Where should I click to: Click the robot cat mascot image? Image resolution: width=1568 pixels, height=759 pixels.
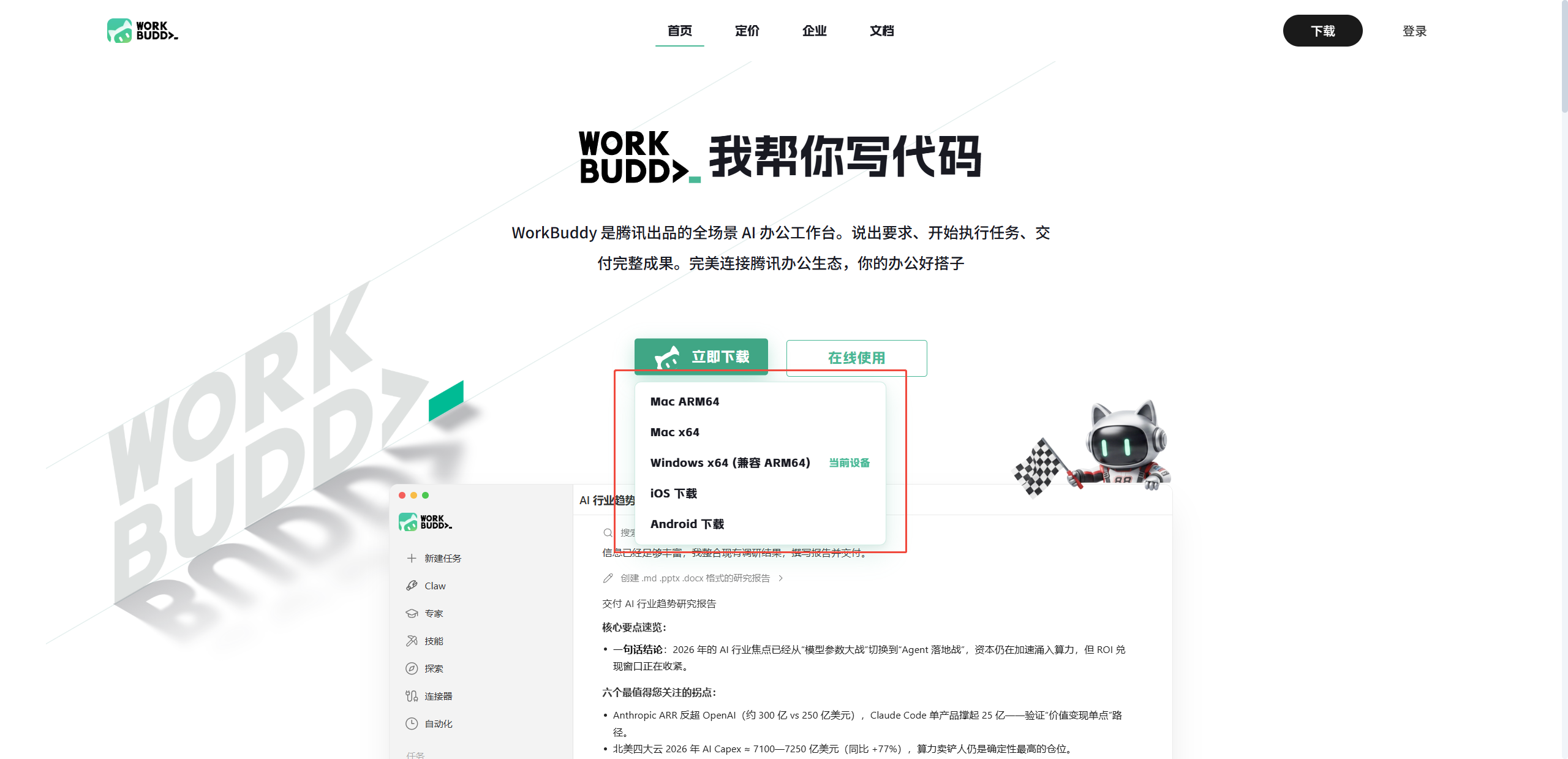tap(1093, 449)
